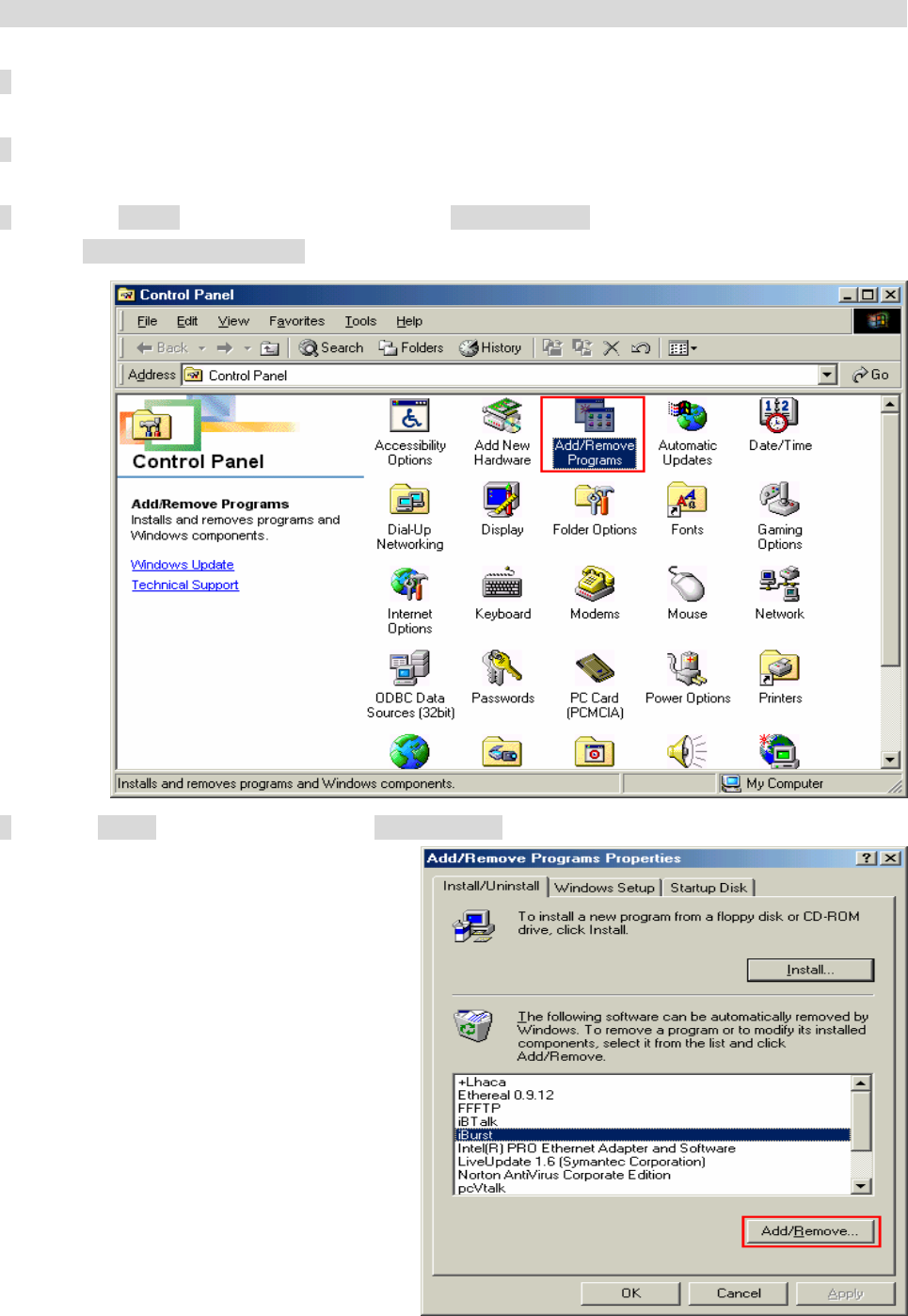The image size is (908, 1316).
Task: Open Date/Time icon
Action: point(779,425)
